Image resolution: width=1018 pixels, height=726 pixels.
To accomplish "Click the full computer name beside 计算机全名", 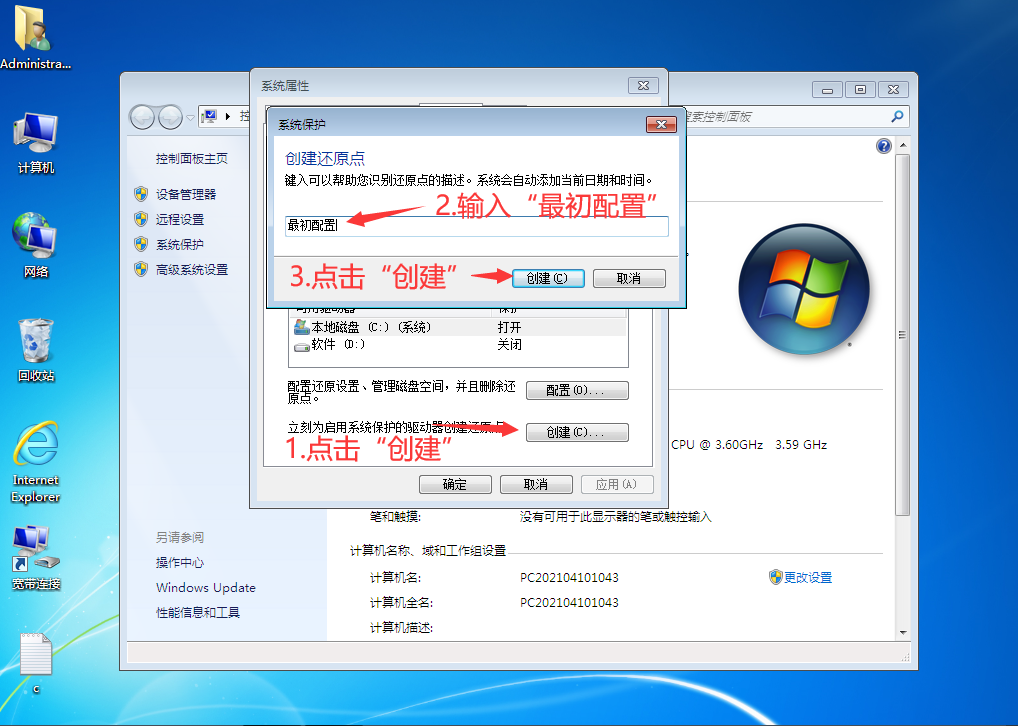I will (569, 603).
